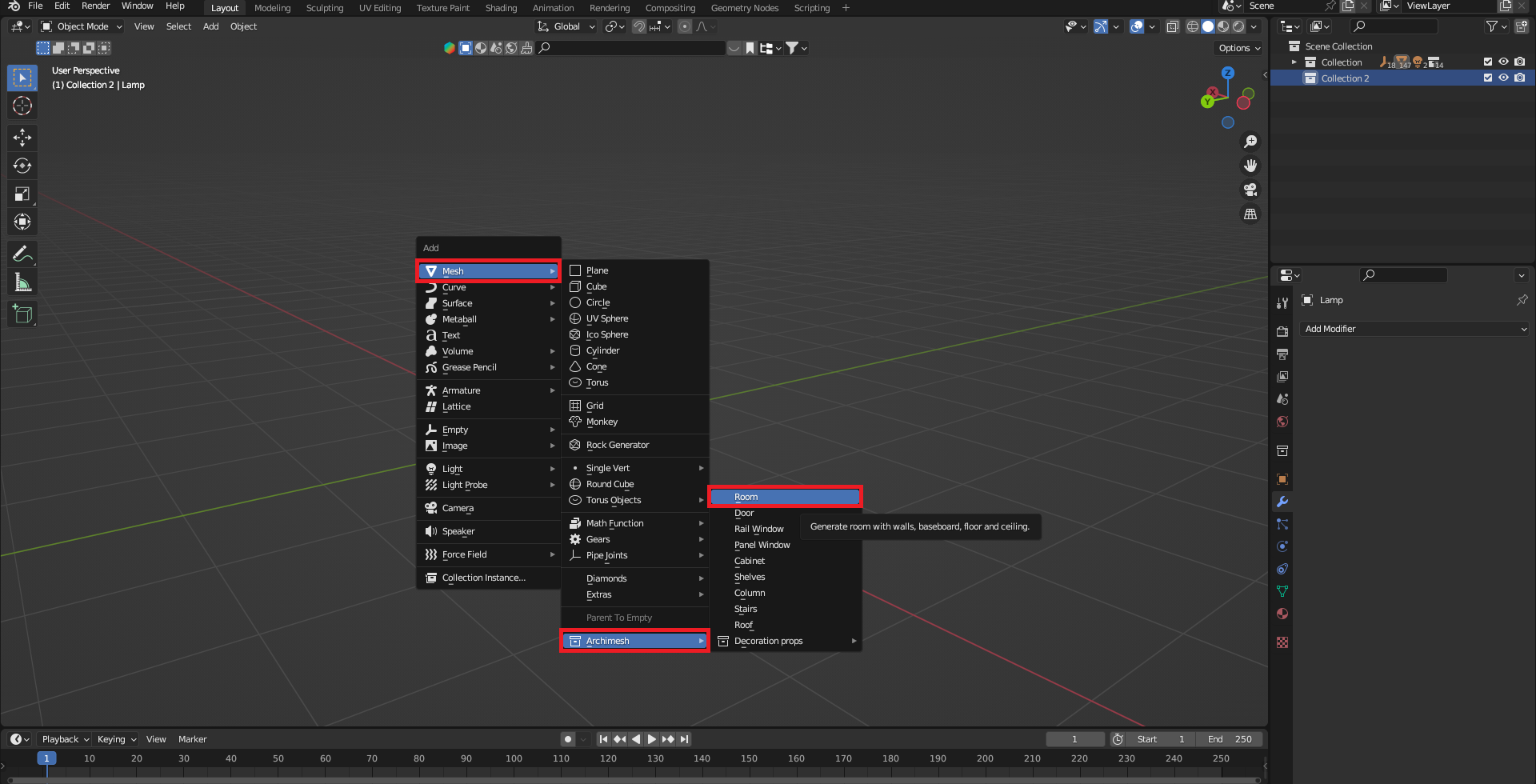Jump to the timeline start frame
Image resolution: width=1536 pixels, height=784 pixels.
click(x=603, y=739)
